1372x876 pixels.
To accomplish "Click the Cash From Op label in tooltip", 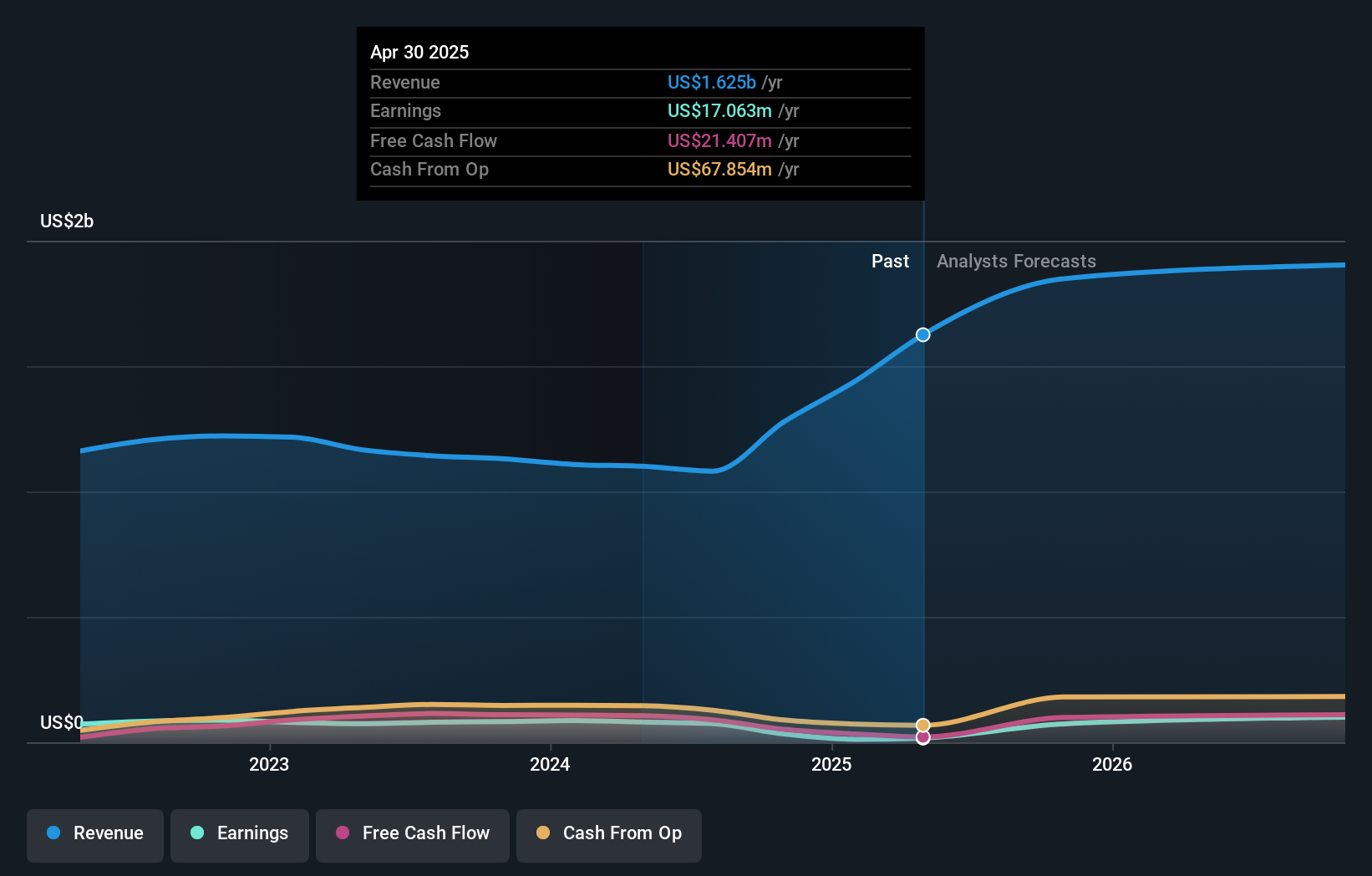I will click(x=429, y=169).
